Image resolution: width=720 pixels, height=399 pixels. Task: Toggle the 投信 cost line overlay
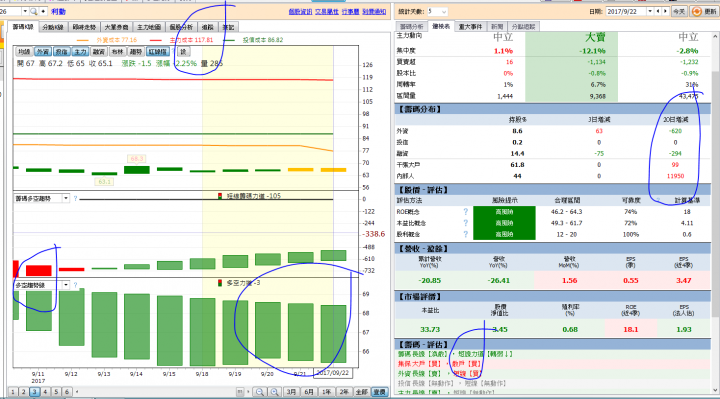pyautogui.click(x=61, y=52)
